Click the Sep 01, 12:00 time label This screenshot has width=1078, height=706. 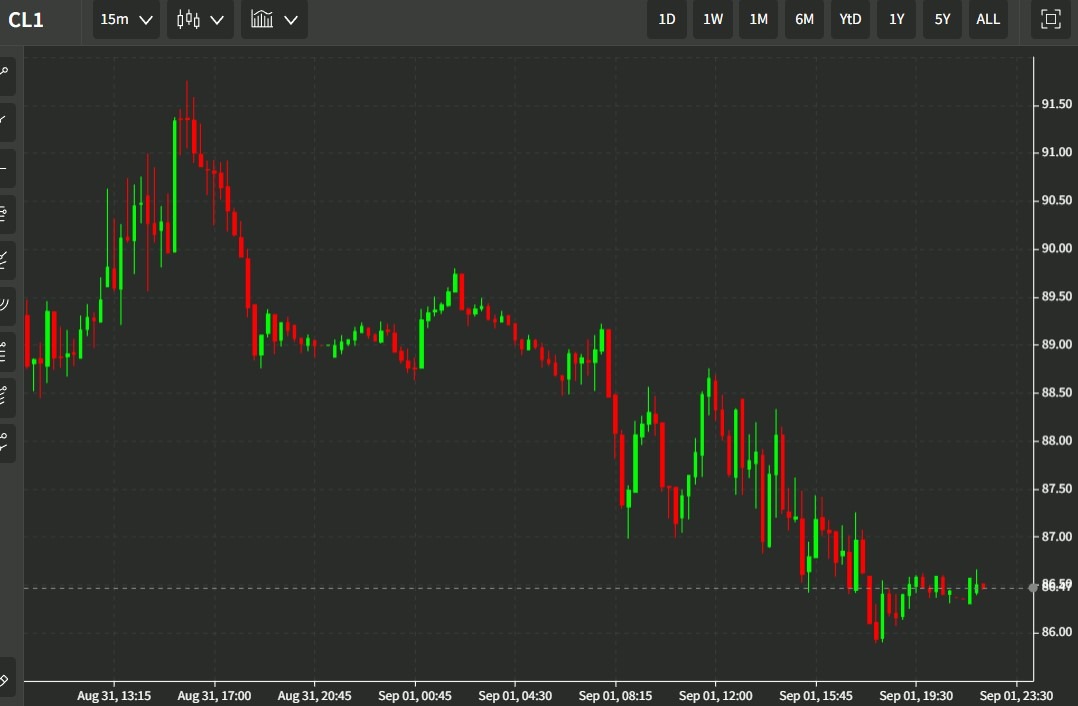(716, 696)
